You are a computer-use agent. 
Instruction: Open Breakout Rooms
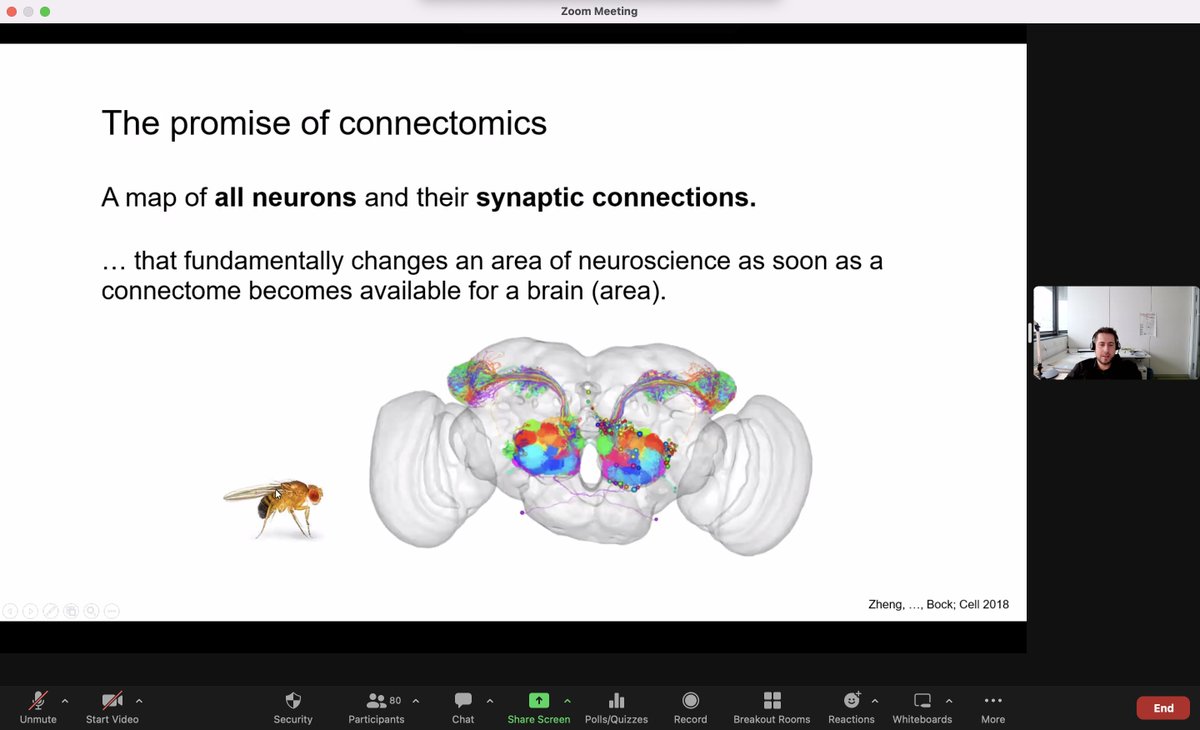click(x=772, y=707)
